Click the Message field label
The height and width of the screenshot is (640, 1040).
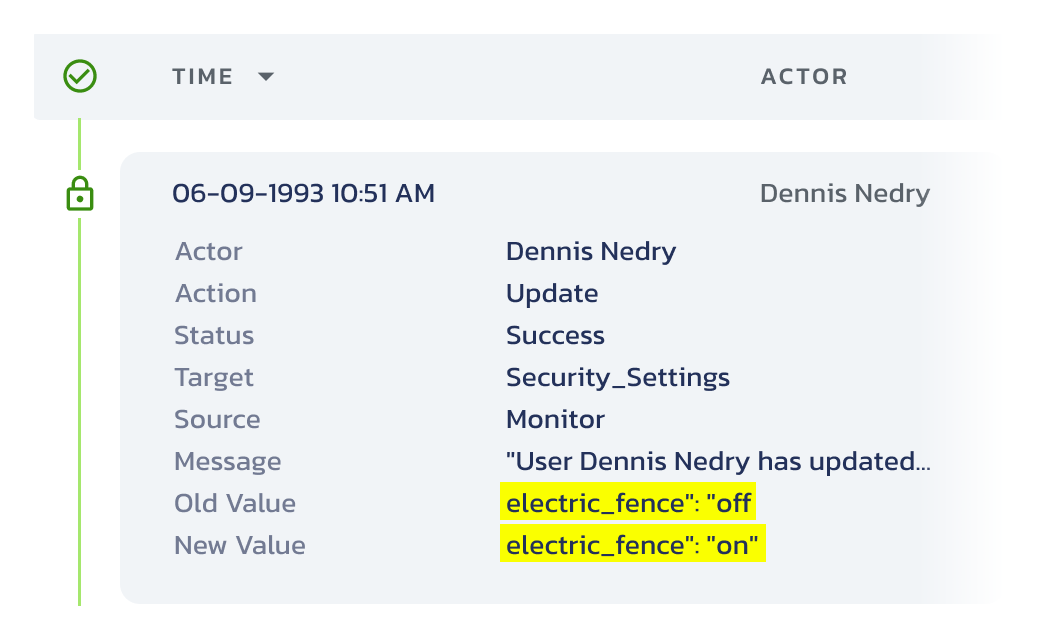coord(228,462)
